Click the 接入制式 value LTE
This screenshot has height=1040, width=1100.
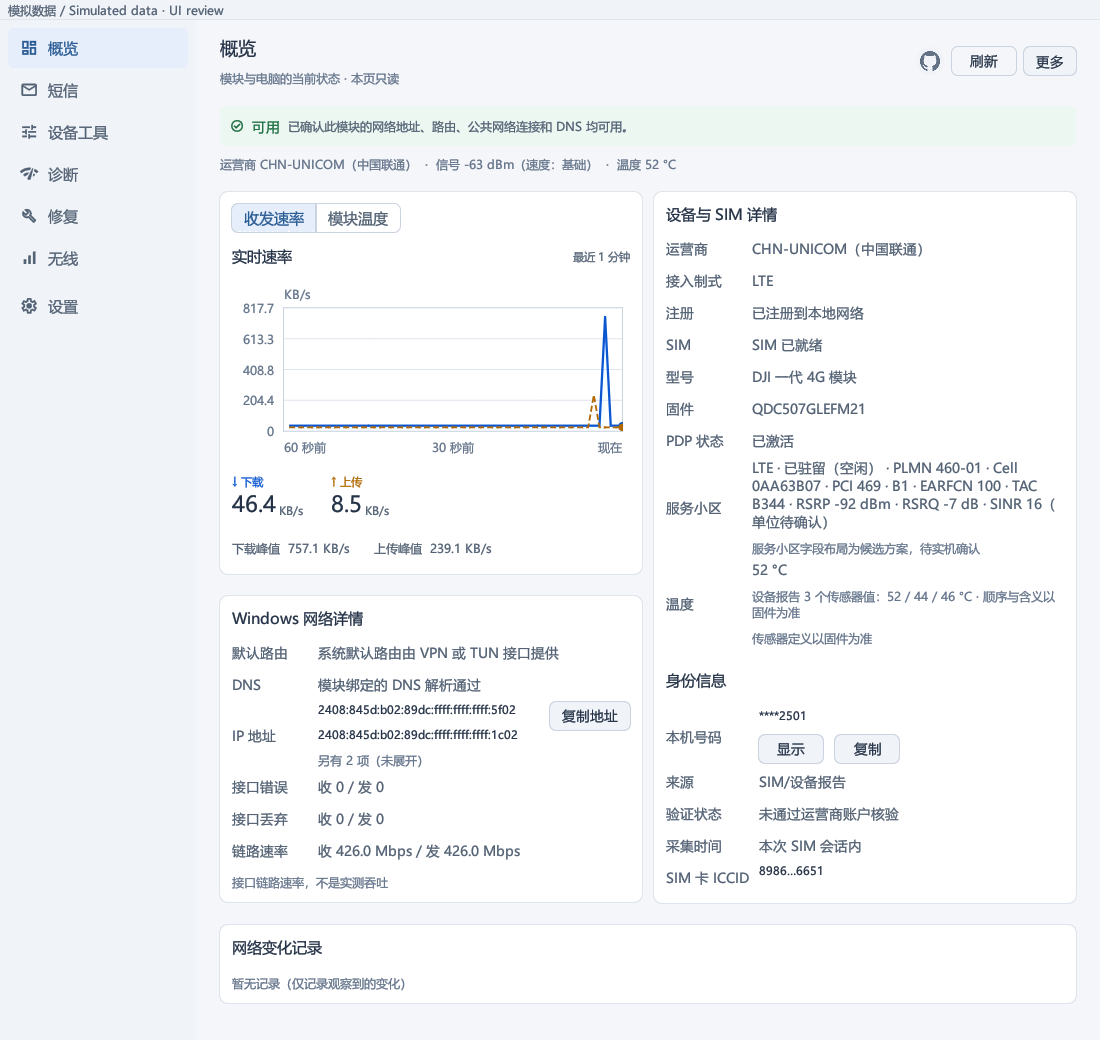click(x=763, y=281)
